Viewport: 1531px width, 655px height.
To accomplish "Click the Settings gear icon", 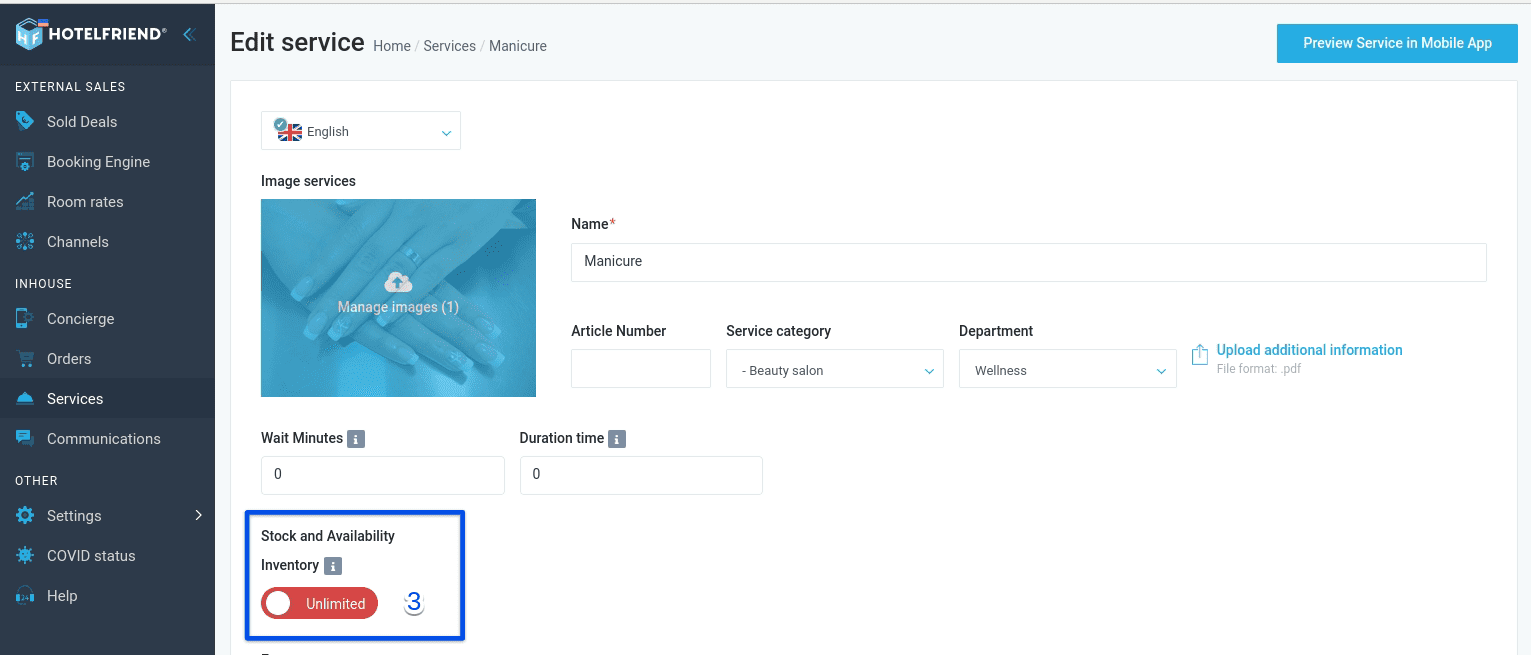I will tap(25, 515).
